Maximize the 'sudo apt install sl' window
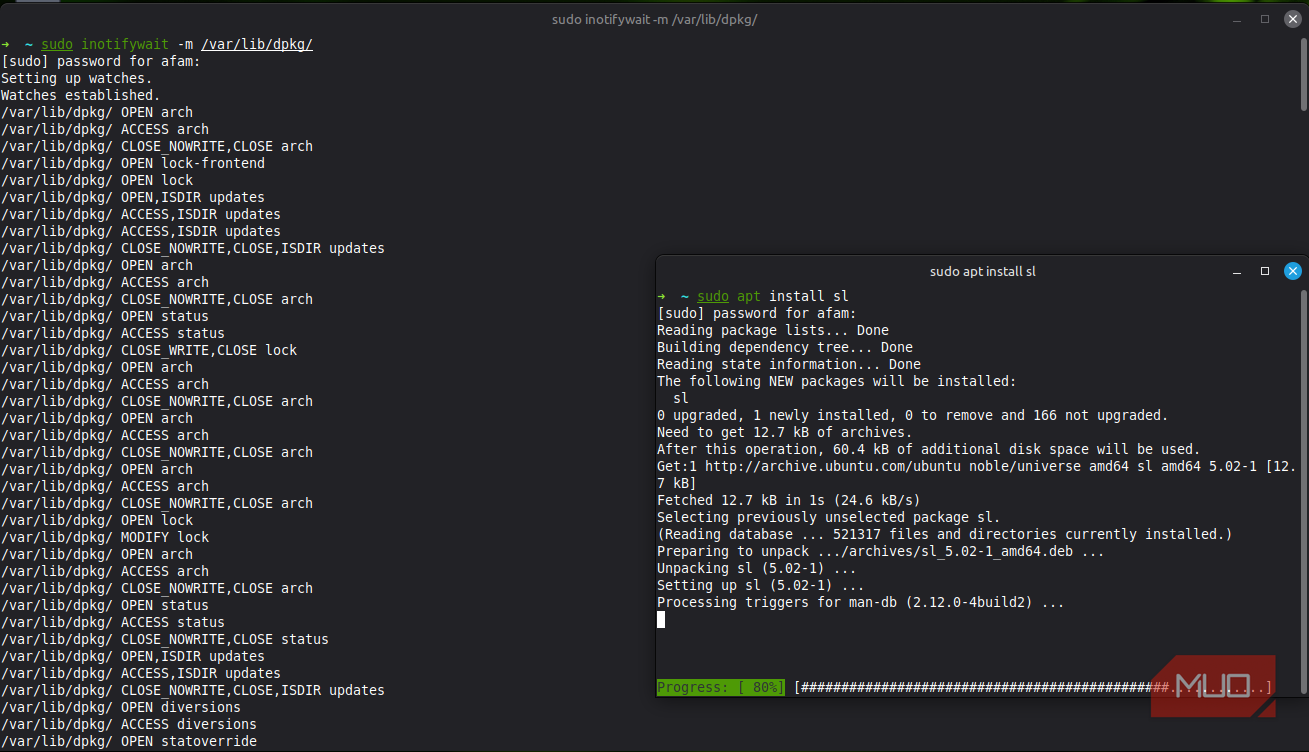Screen dimensions: 1309x752 click(x=1265, y=271)
